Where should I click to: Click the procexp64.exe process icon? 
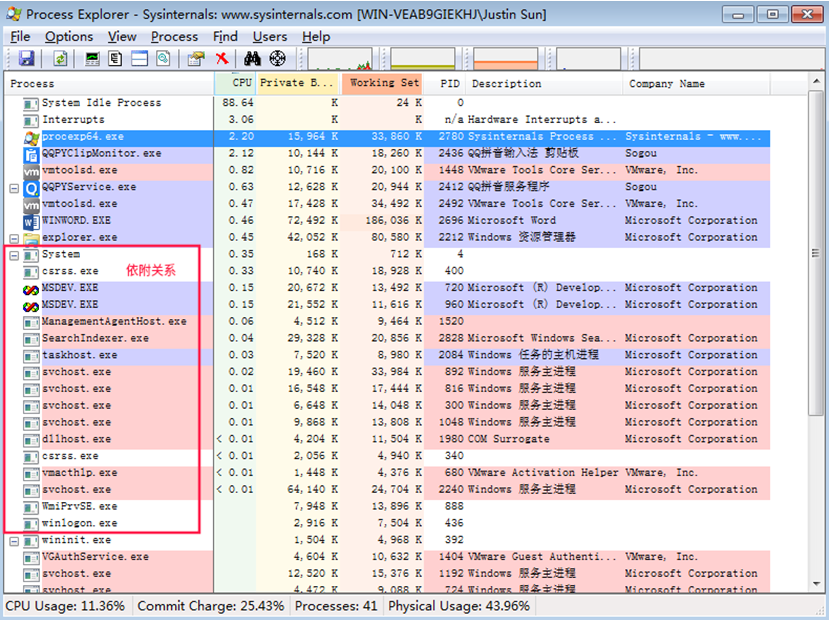coord(31,138)
